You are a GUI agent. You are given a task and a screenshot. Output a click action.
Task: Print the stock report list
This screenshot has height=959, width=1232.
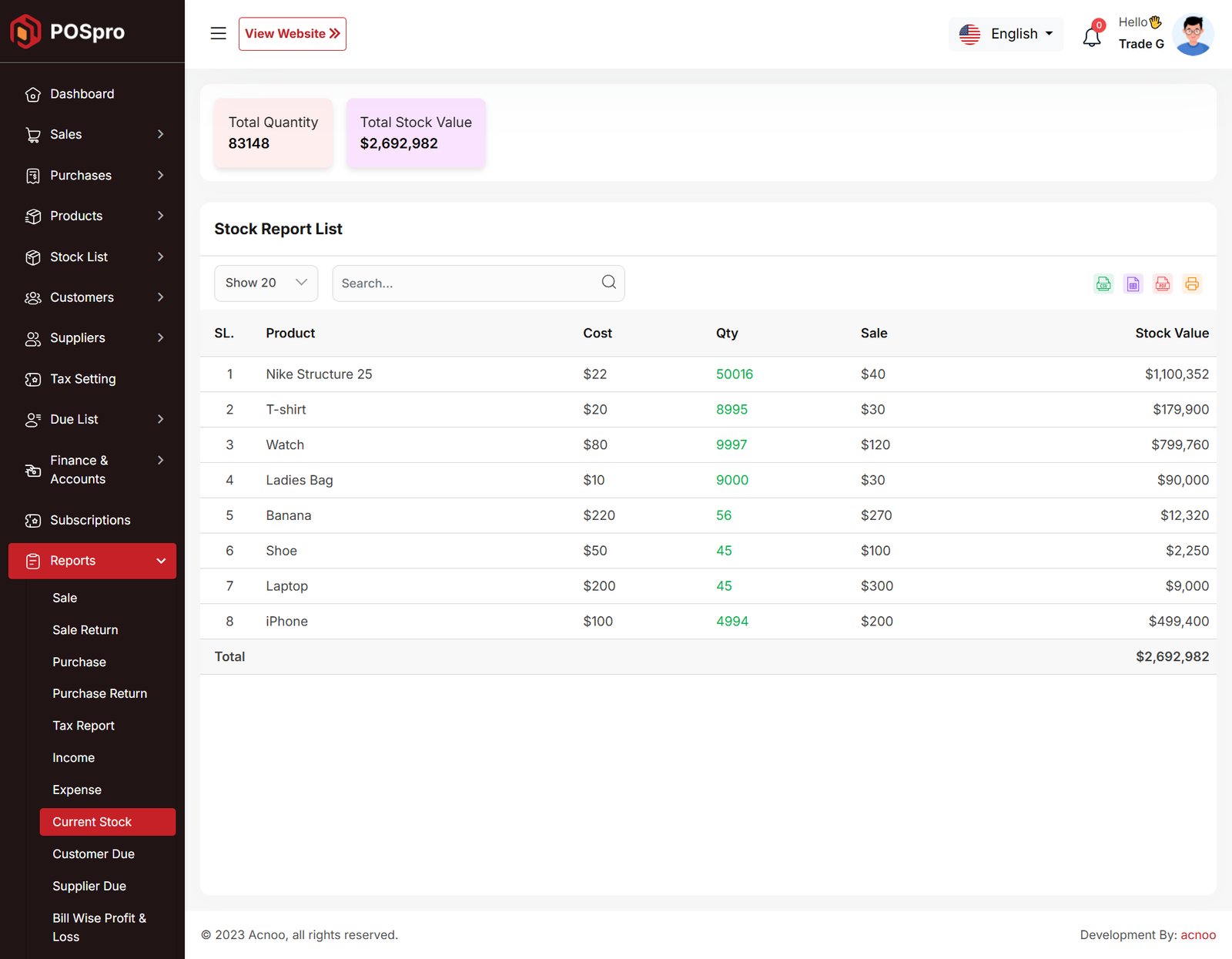[1192, 283]
